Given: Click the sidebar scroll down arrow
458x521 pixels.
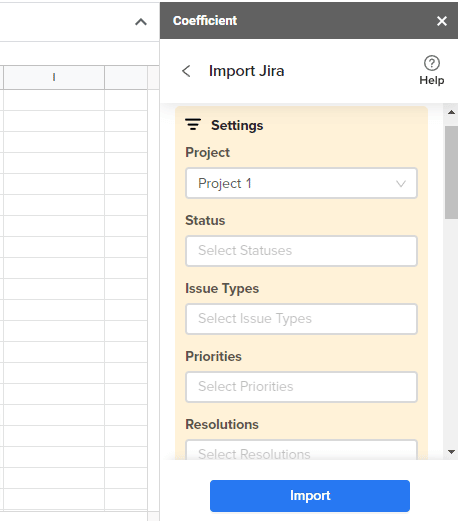Looking at the screenshot, I should [x=451, y=452].
